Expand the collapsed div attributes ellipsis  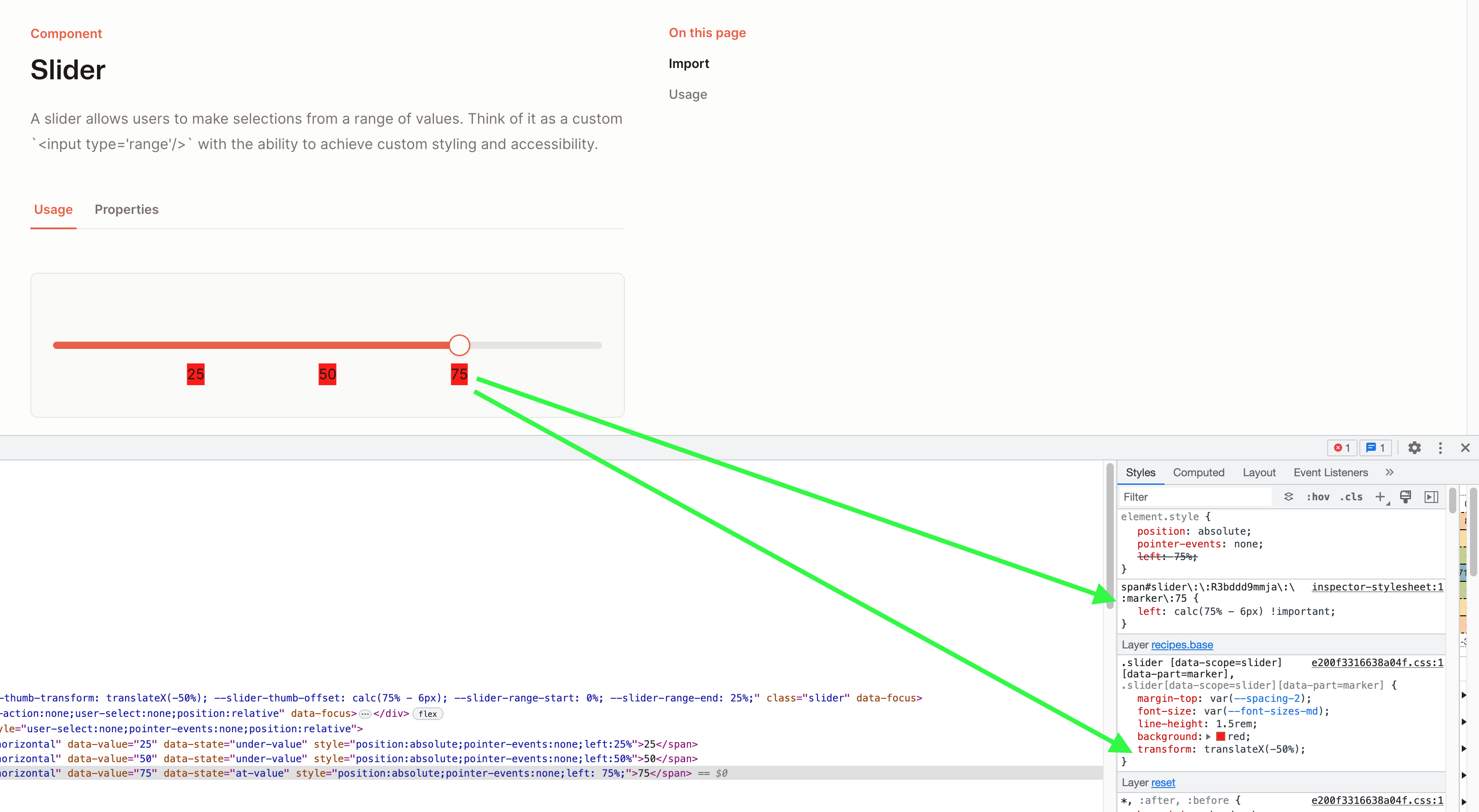365,714
